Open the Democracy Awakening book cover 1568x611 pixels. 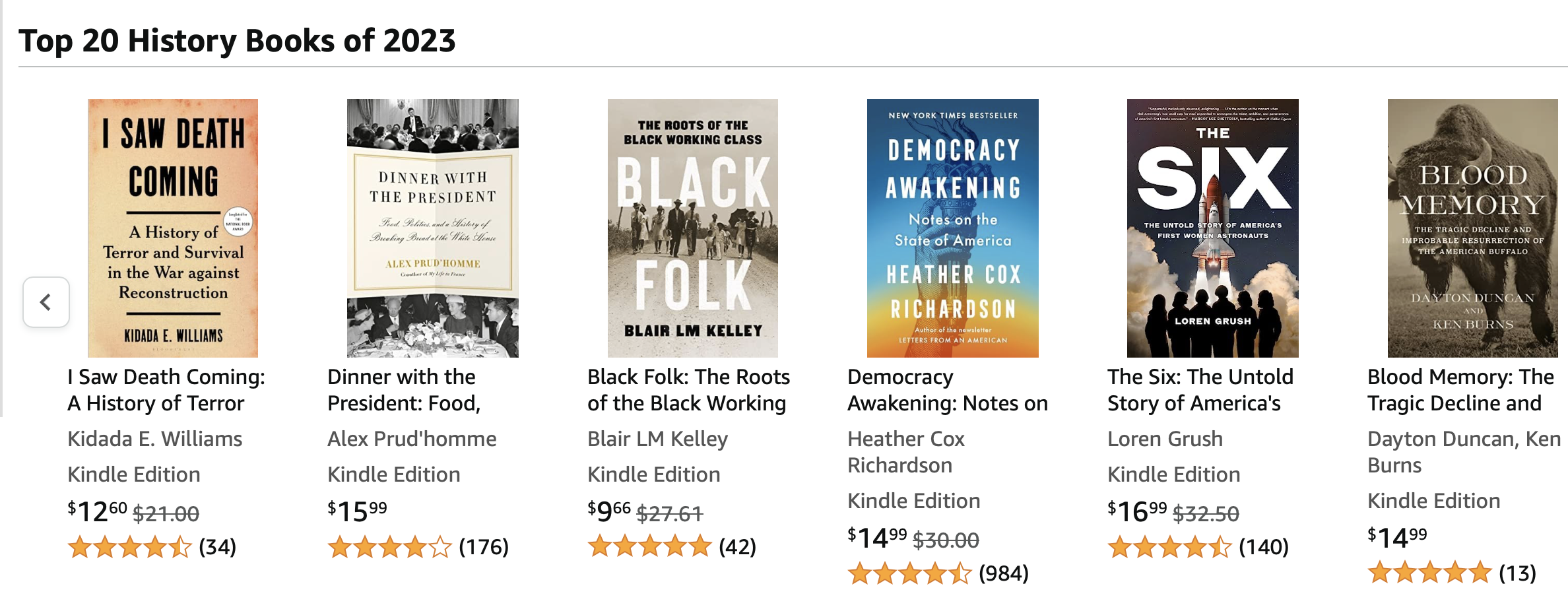952,228
